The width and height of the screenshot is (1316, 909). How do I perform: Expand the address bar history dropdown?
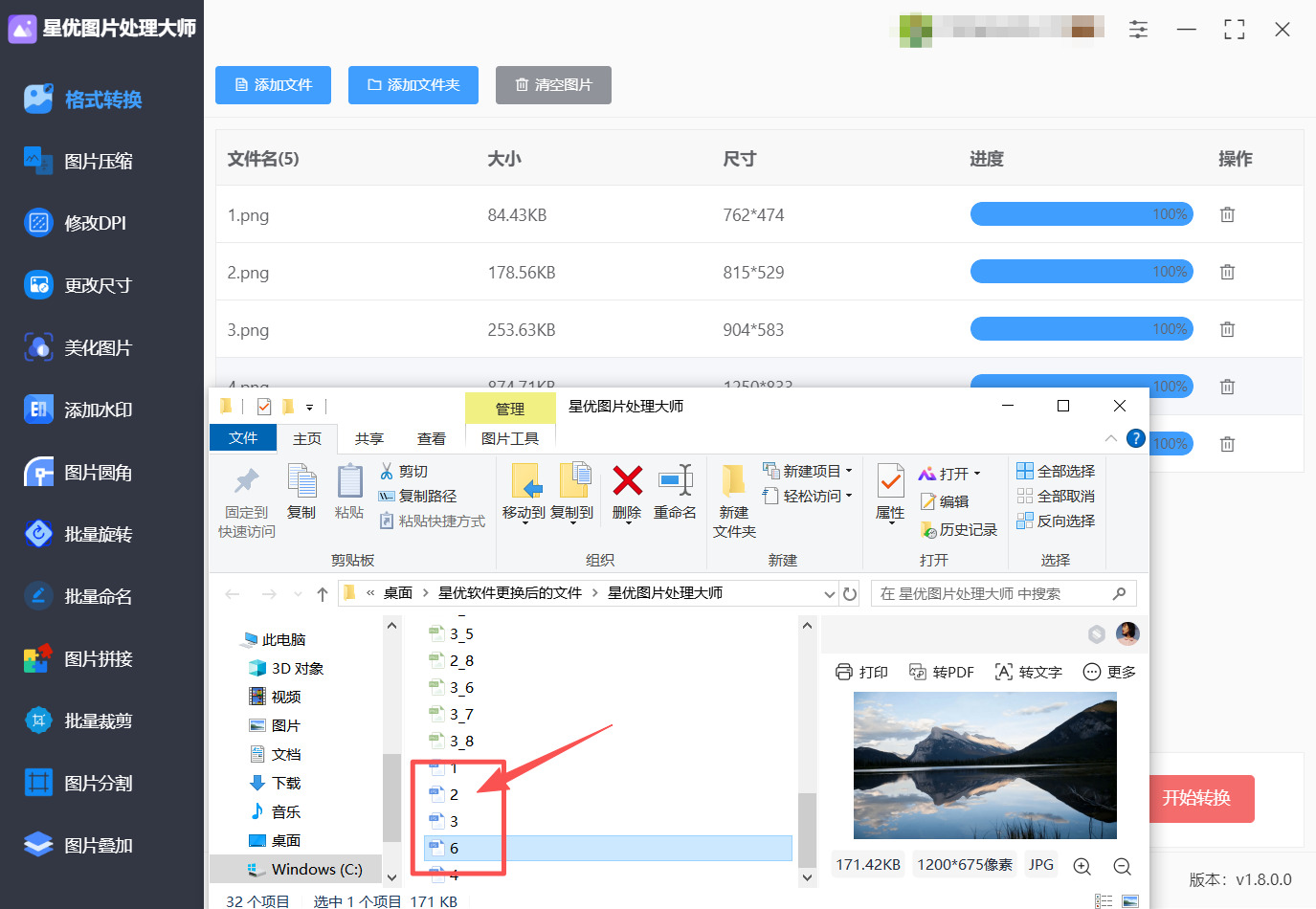[x=830, y=594]
